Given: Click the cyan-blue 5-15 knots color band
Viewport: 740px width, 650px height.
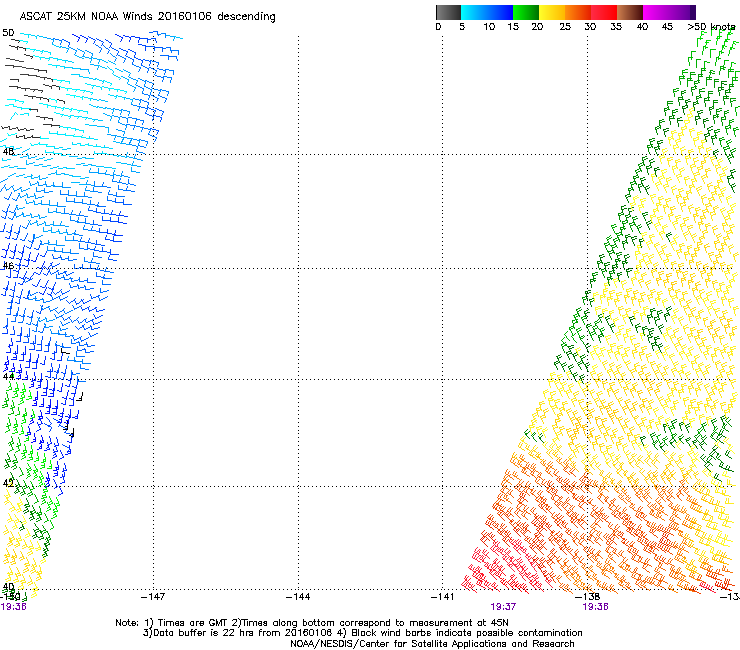Looking at the screenshot, I should (x=487, y=12).
